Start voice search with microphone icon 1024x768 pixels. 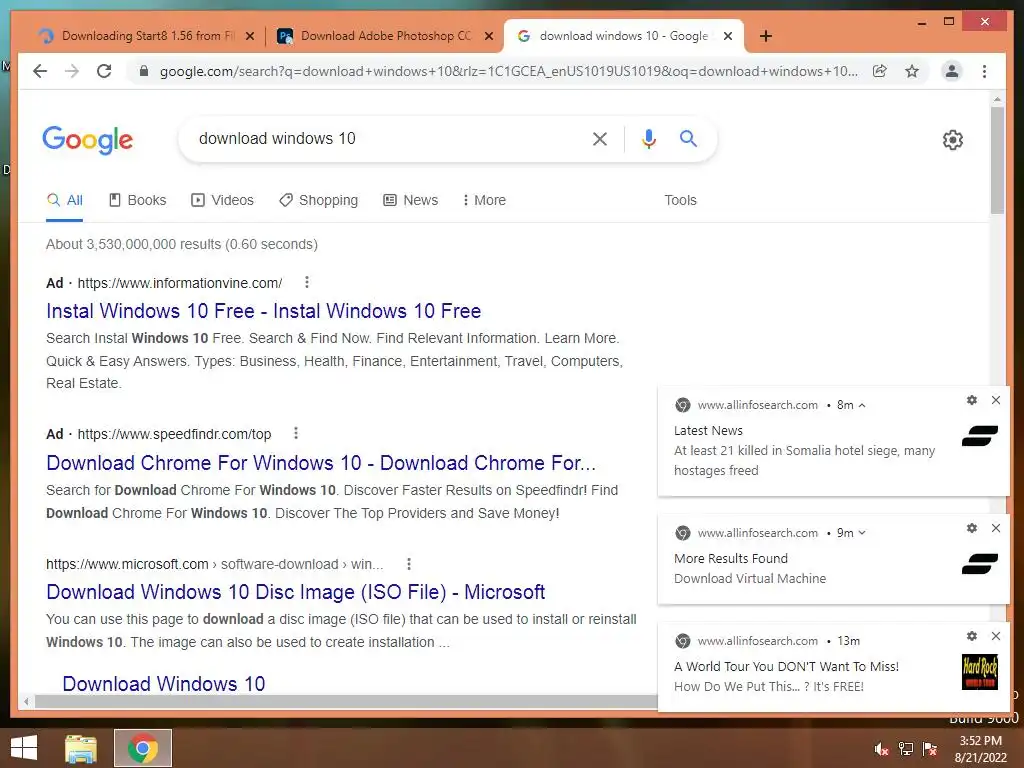click(648, 138)
